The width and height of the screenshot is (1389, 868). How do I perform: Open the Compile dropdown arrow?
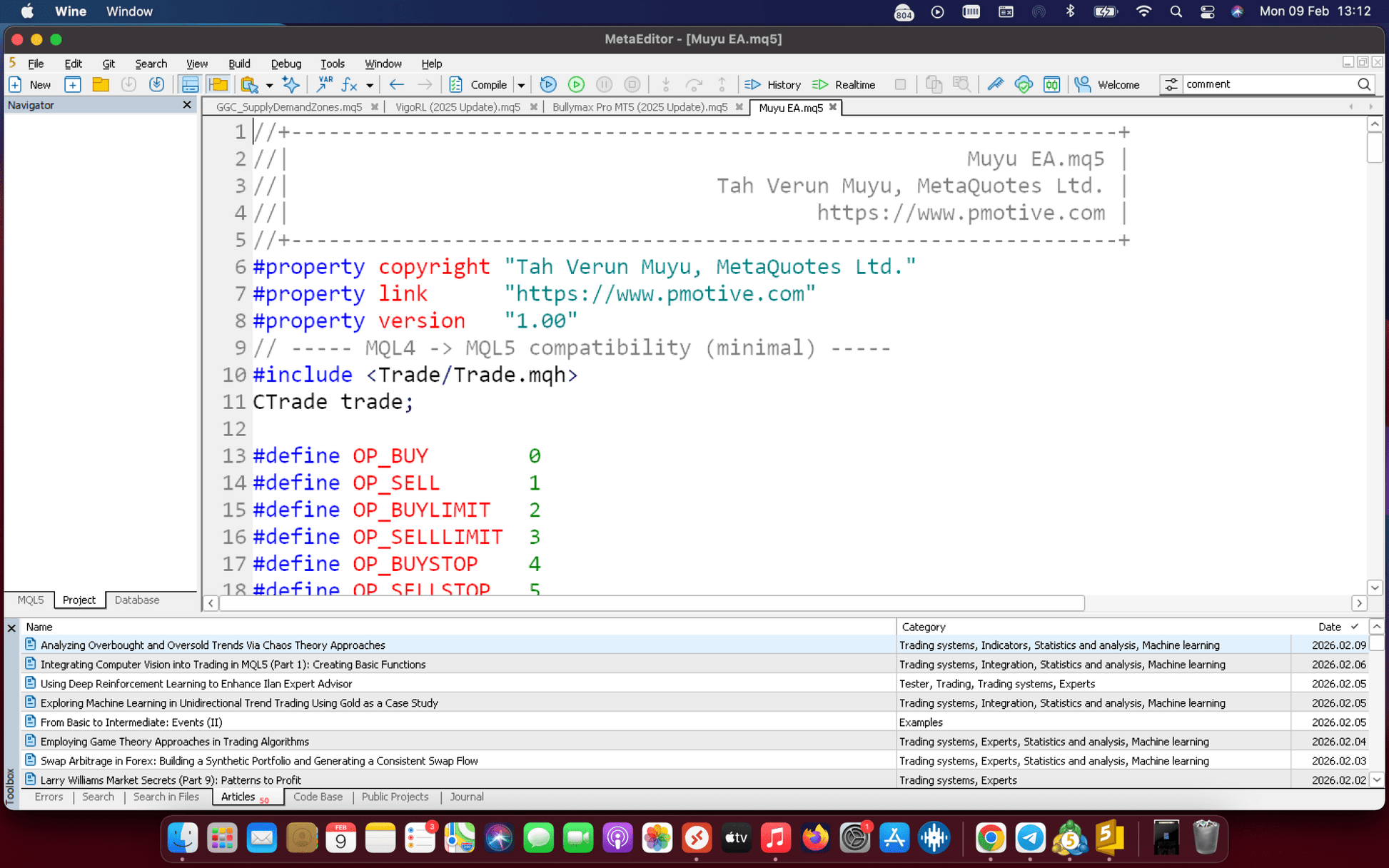522,84
